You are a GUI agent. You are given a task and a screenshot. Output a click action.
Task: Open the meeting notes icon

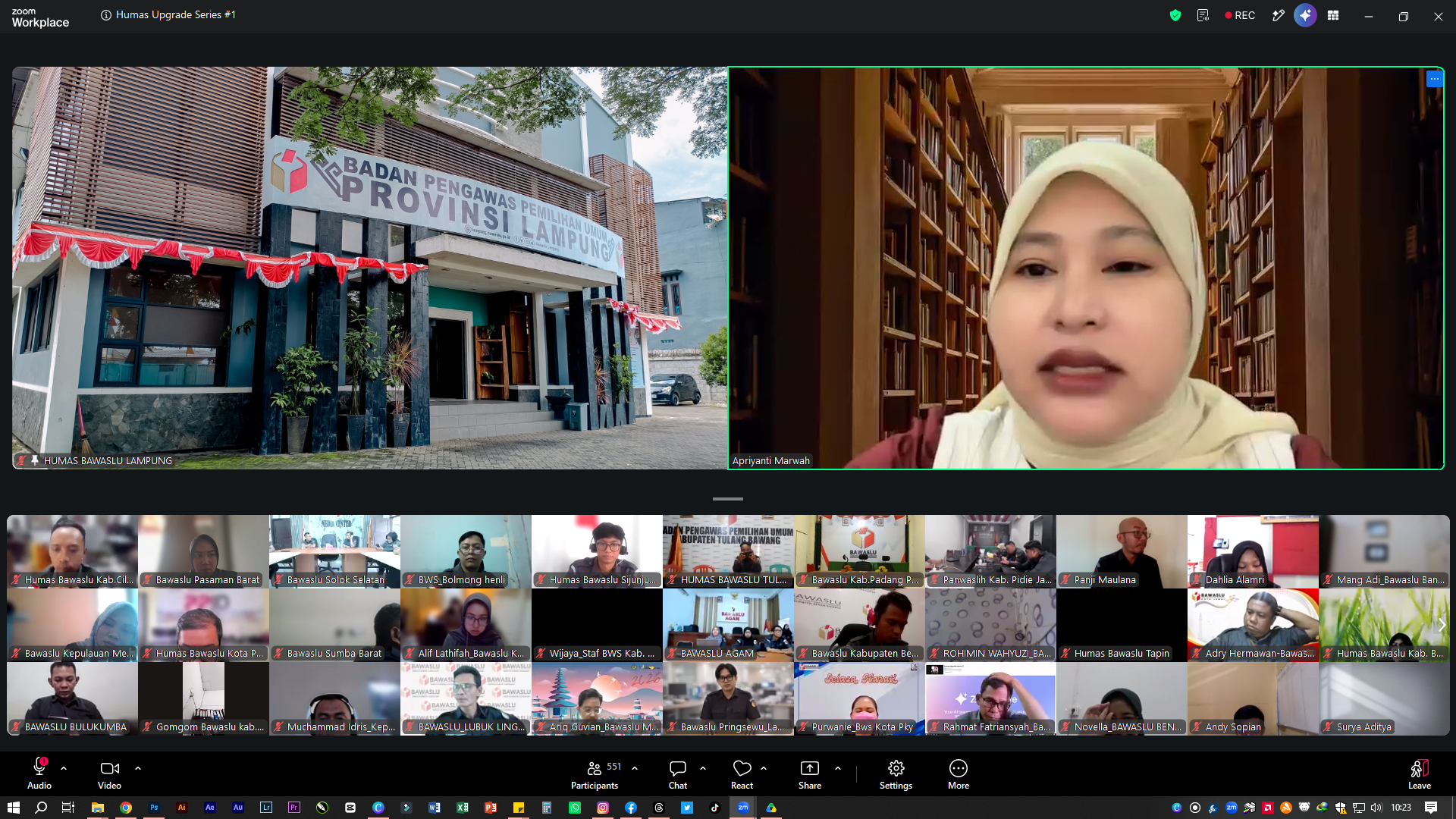point(1203,15)
